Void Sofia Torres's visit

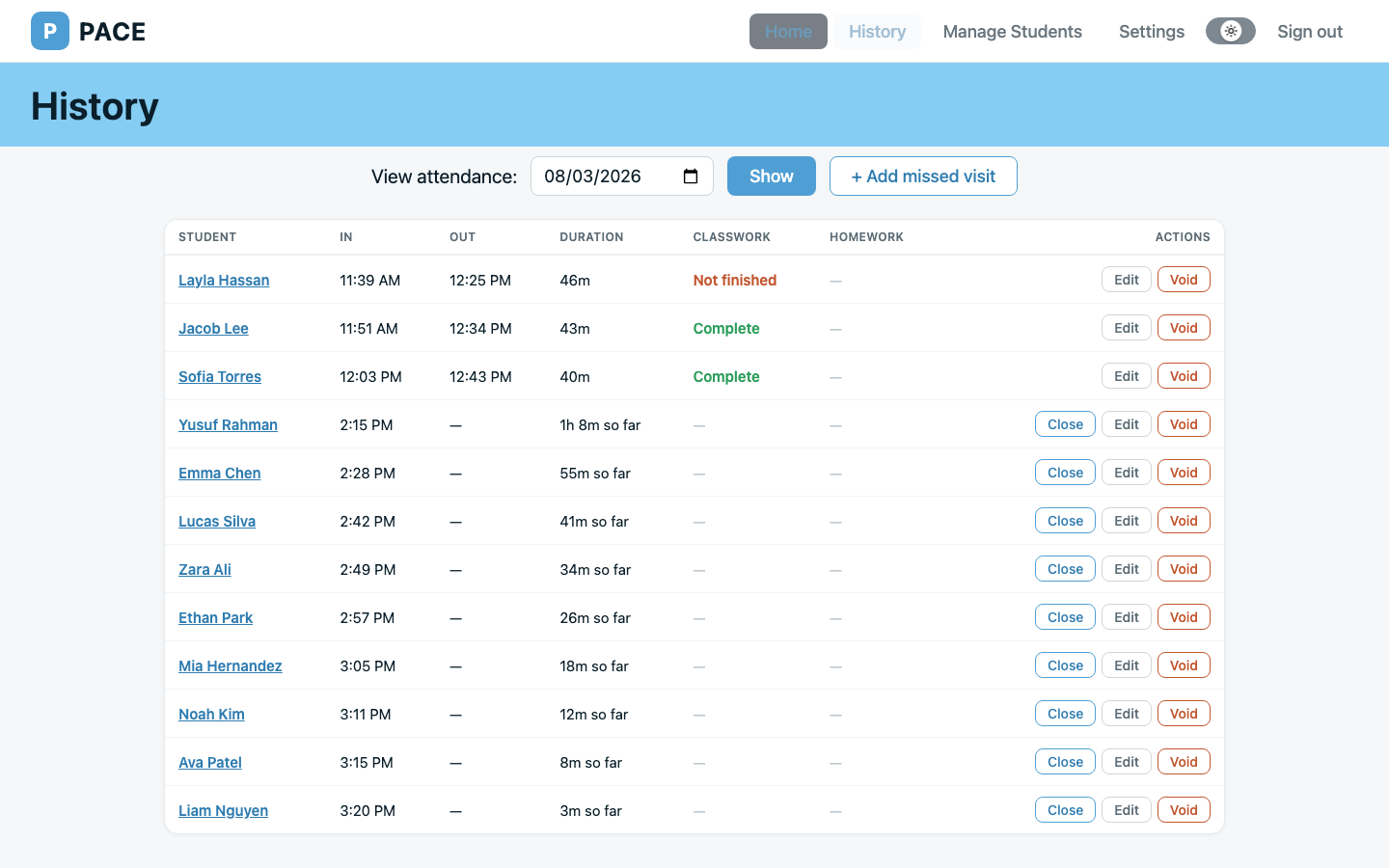1184,376
